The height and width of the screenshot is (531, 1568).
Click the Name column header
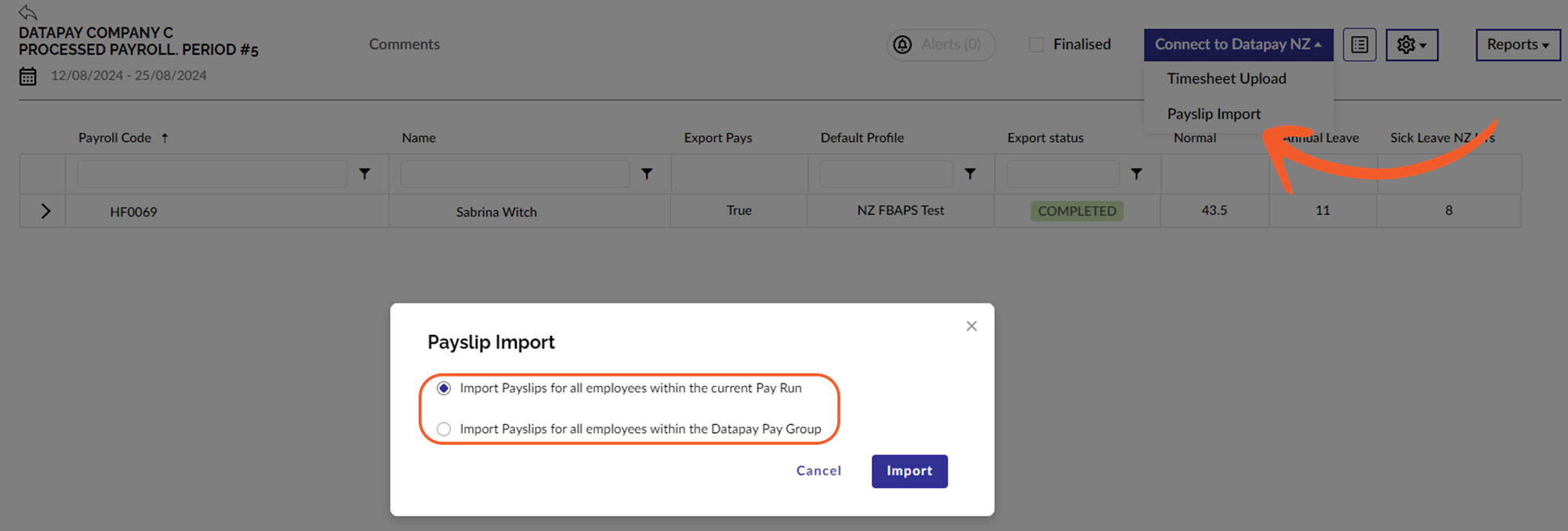coord(419,138)
